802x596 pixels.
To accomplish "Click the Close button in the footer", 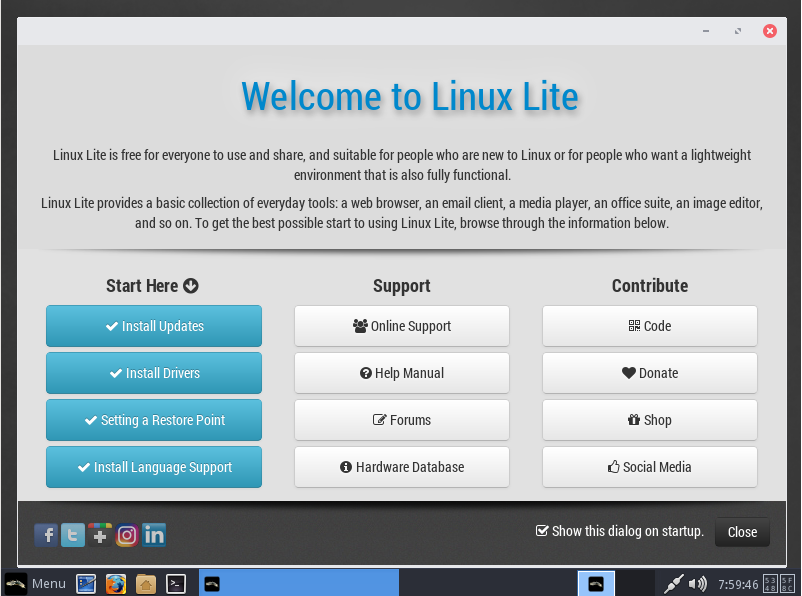I will 742,532.
